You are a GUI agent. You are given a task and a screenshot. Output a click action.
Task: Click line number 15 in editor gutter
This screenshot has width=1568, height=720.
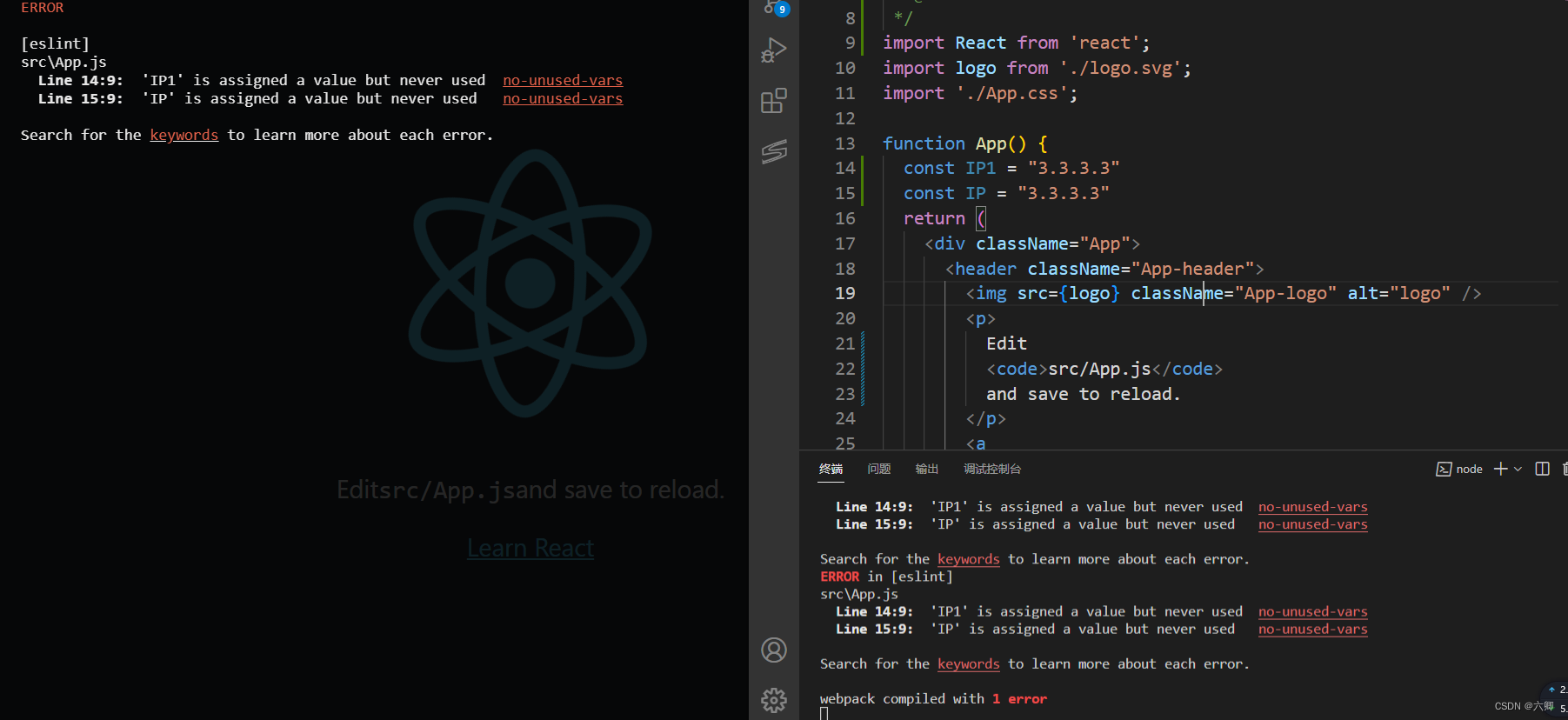pyautogui.click(x=845, y=193)
